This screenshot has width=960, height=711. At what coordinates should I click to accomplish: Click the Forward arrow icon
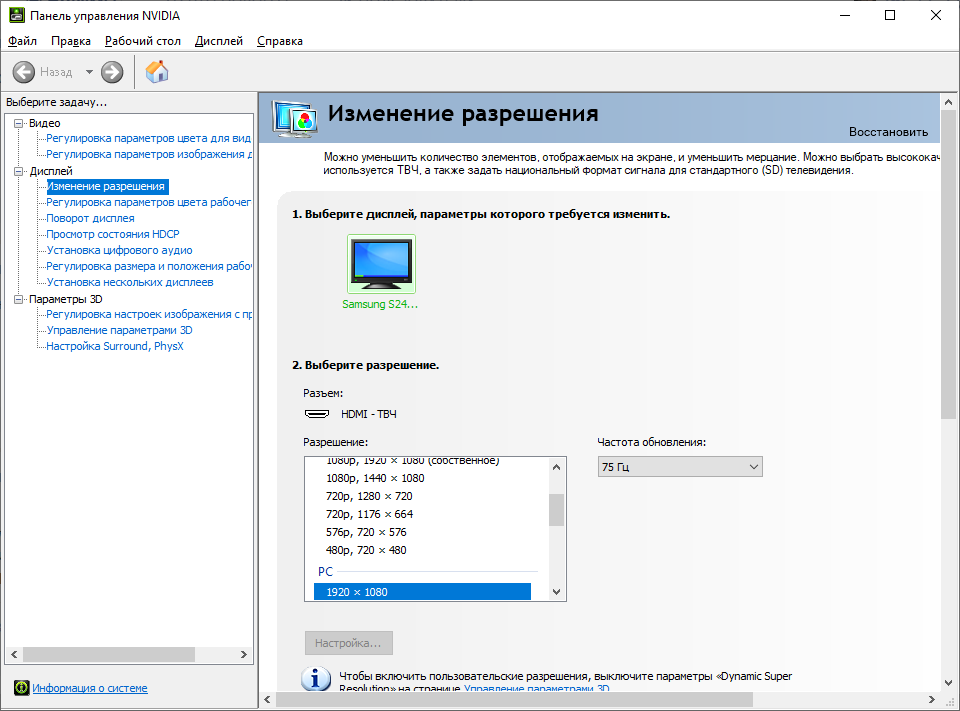(x=112, y=72)
